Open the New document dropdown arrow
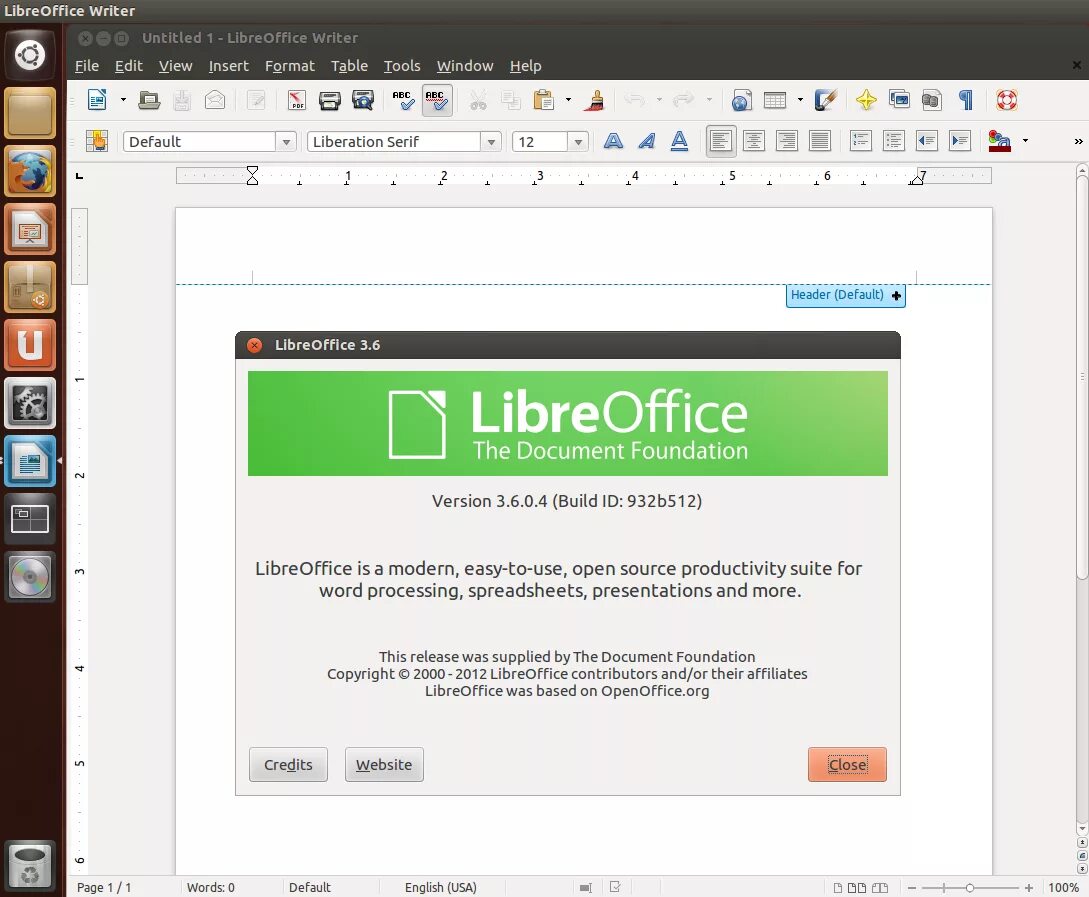 click(x=123, y=100)
